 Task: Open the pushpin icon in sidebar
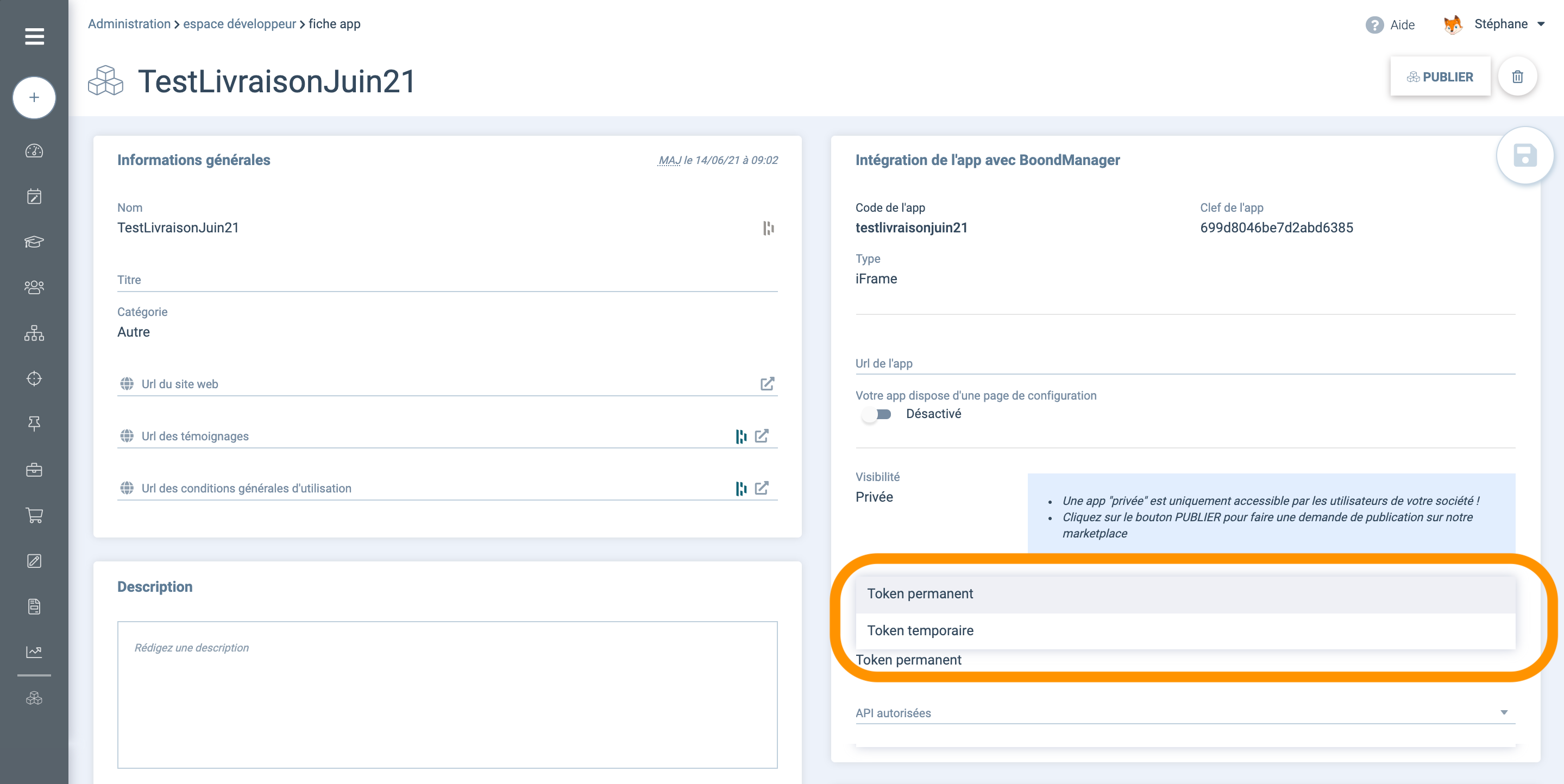(34, 423)
